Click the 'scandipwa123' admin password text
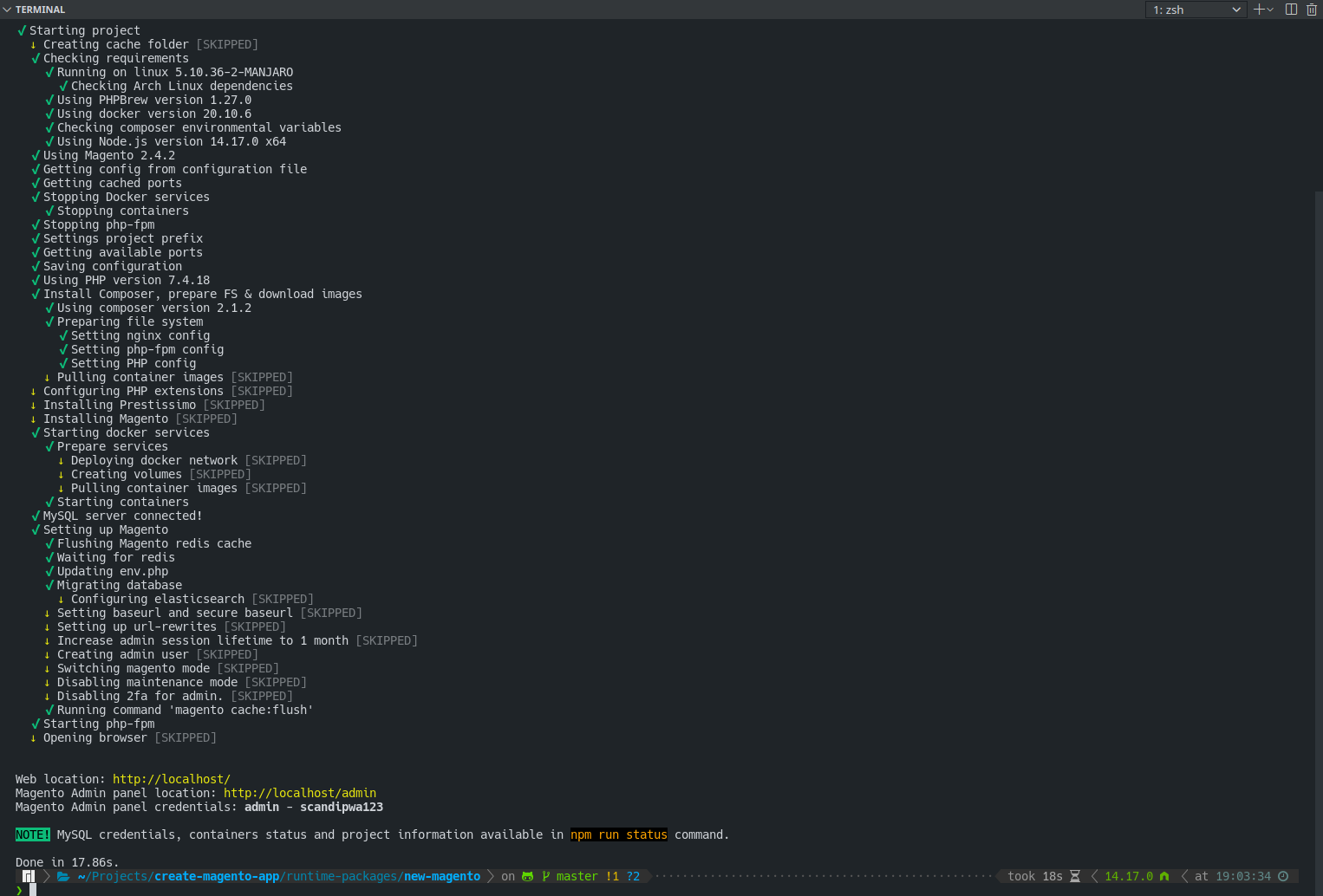 coord(342,807)
